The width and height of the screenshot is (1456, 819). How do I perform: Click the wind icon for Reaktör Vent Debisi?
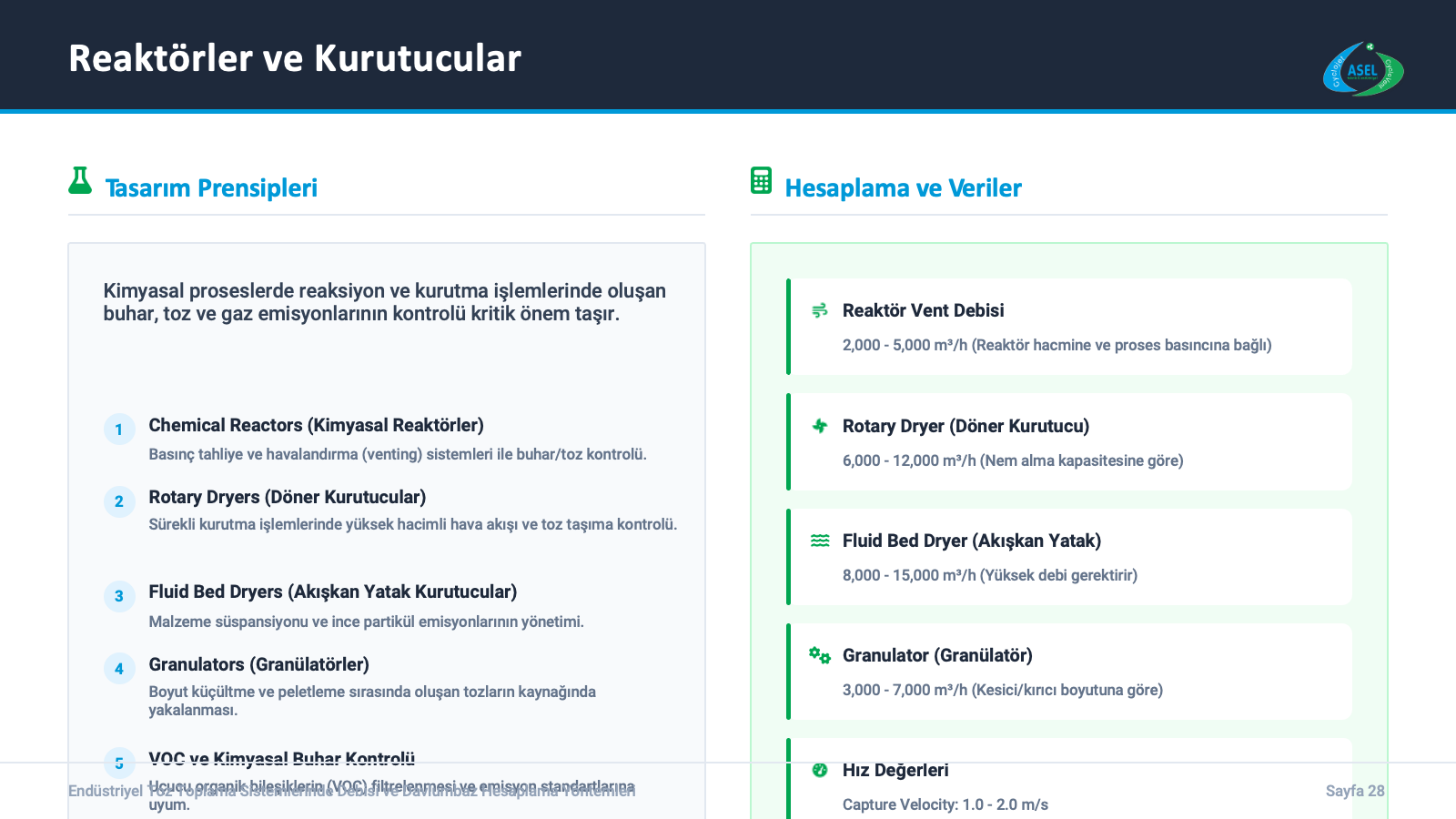pos(819,310)
